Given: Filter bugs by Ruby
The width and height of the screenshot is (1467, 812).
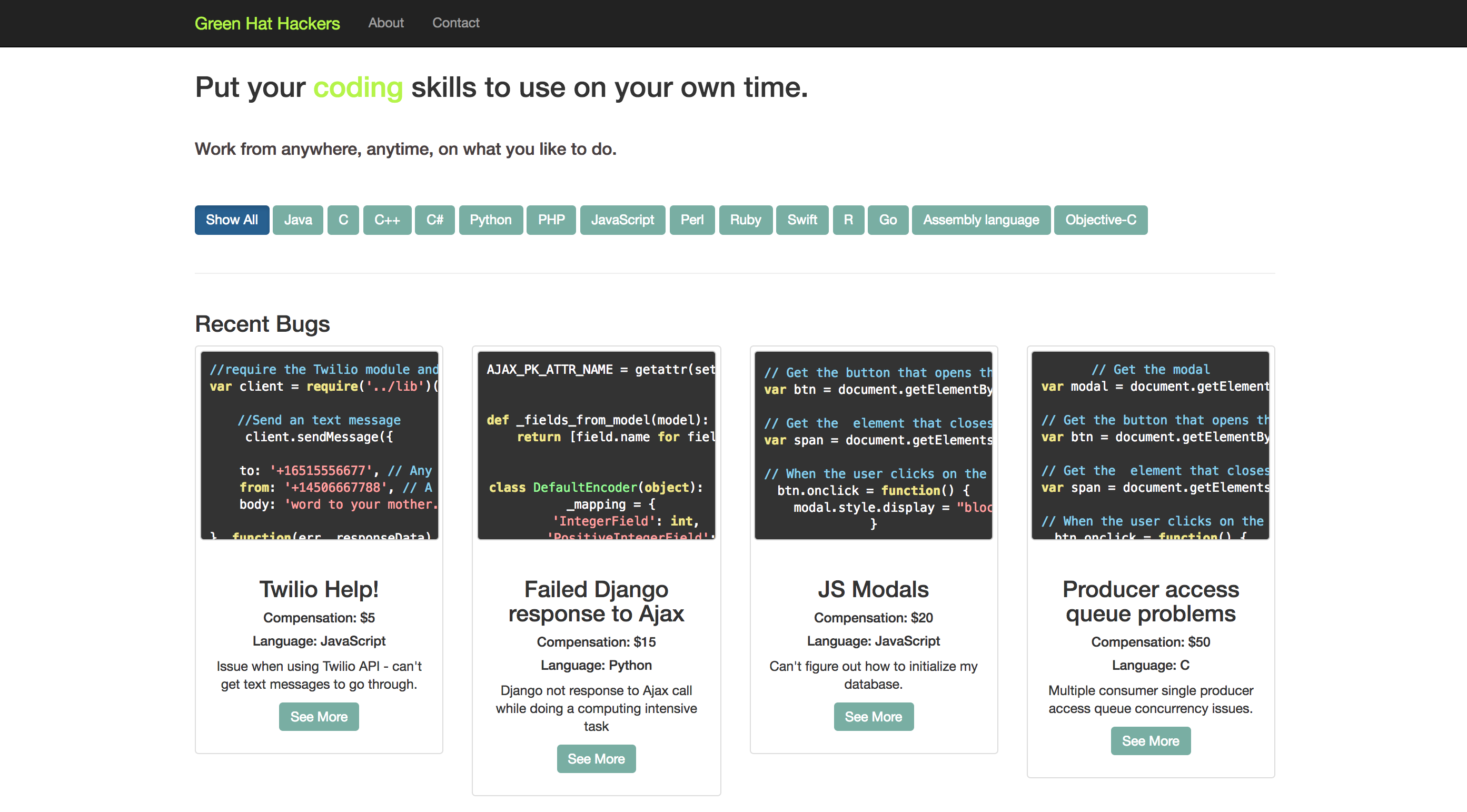Looking at the screenshot, I should (745, 220).
